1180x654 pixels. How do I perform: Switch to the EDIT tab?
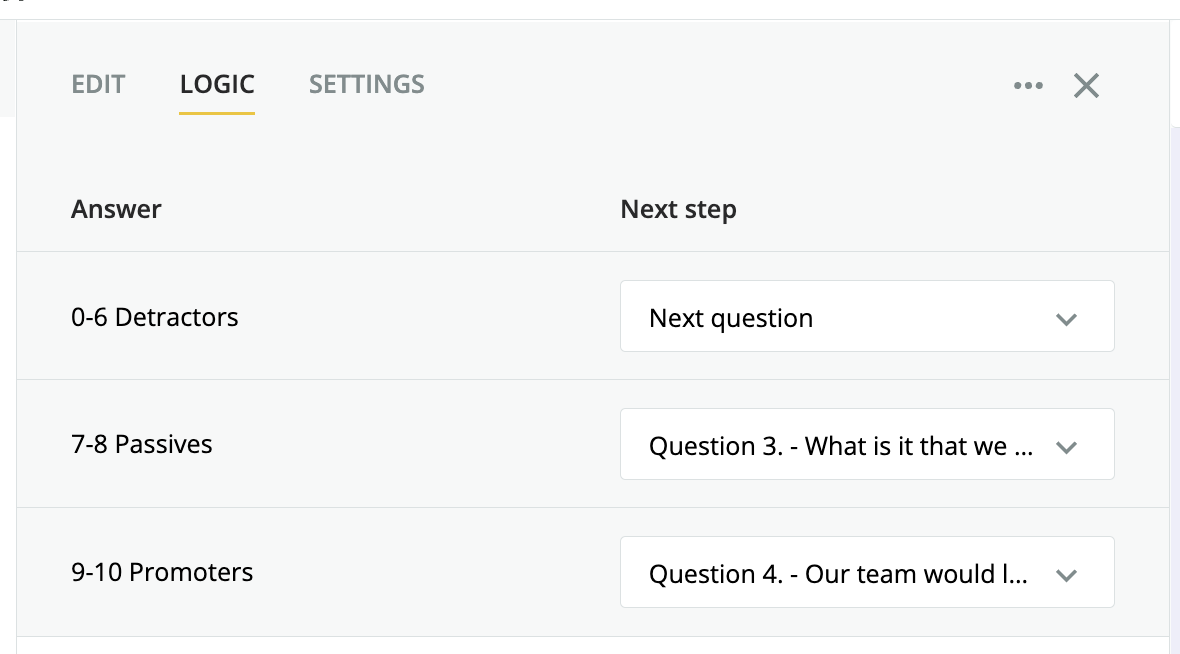[98, 84]
